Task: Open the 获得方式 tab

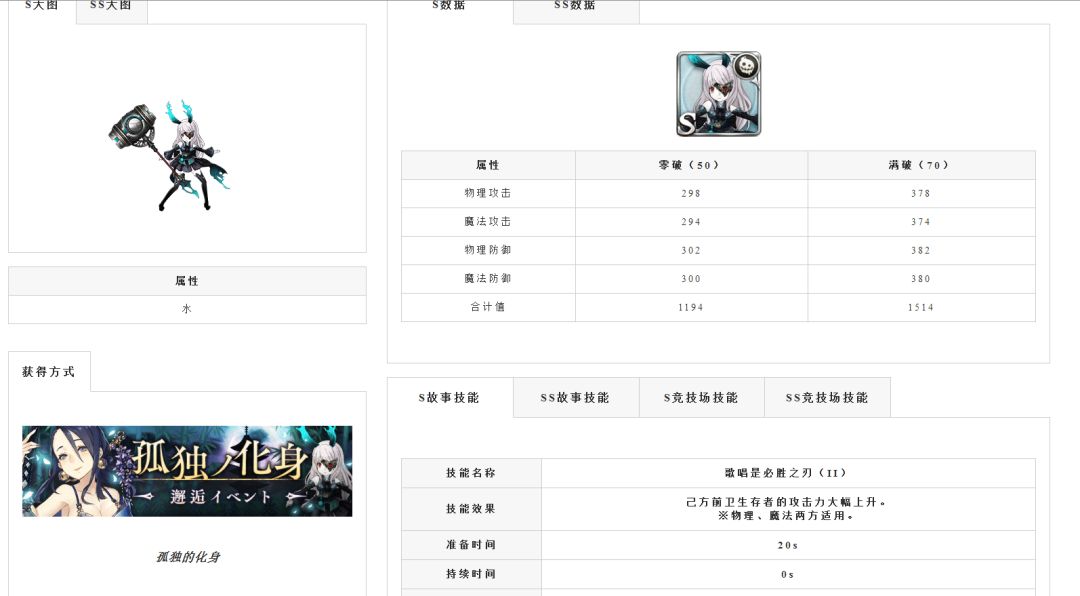Action: click(49, 371)
